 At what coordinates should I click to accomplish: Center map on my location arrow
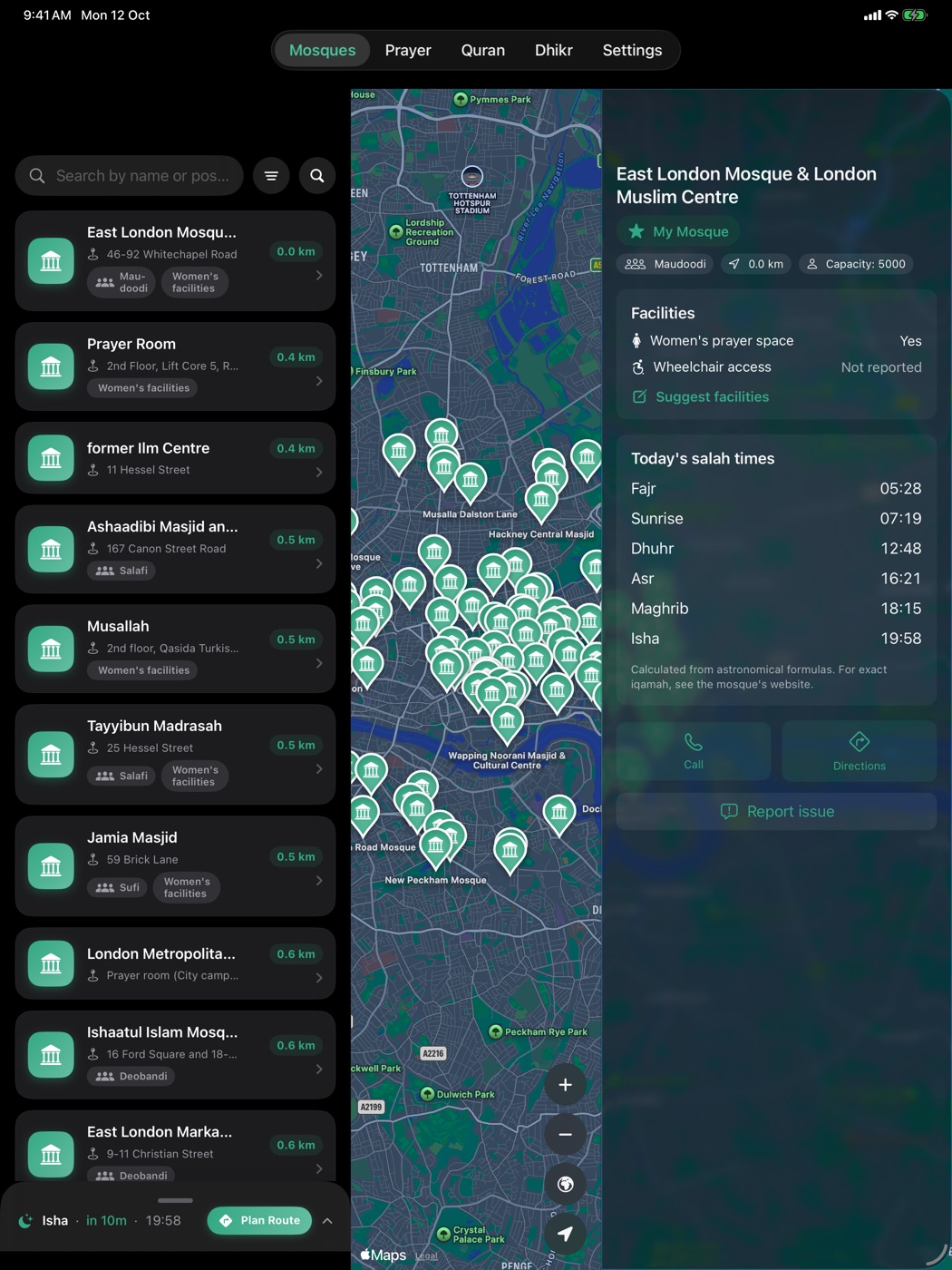[x=565, y=1234]
